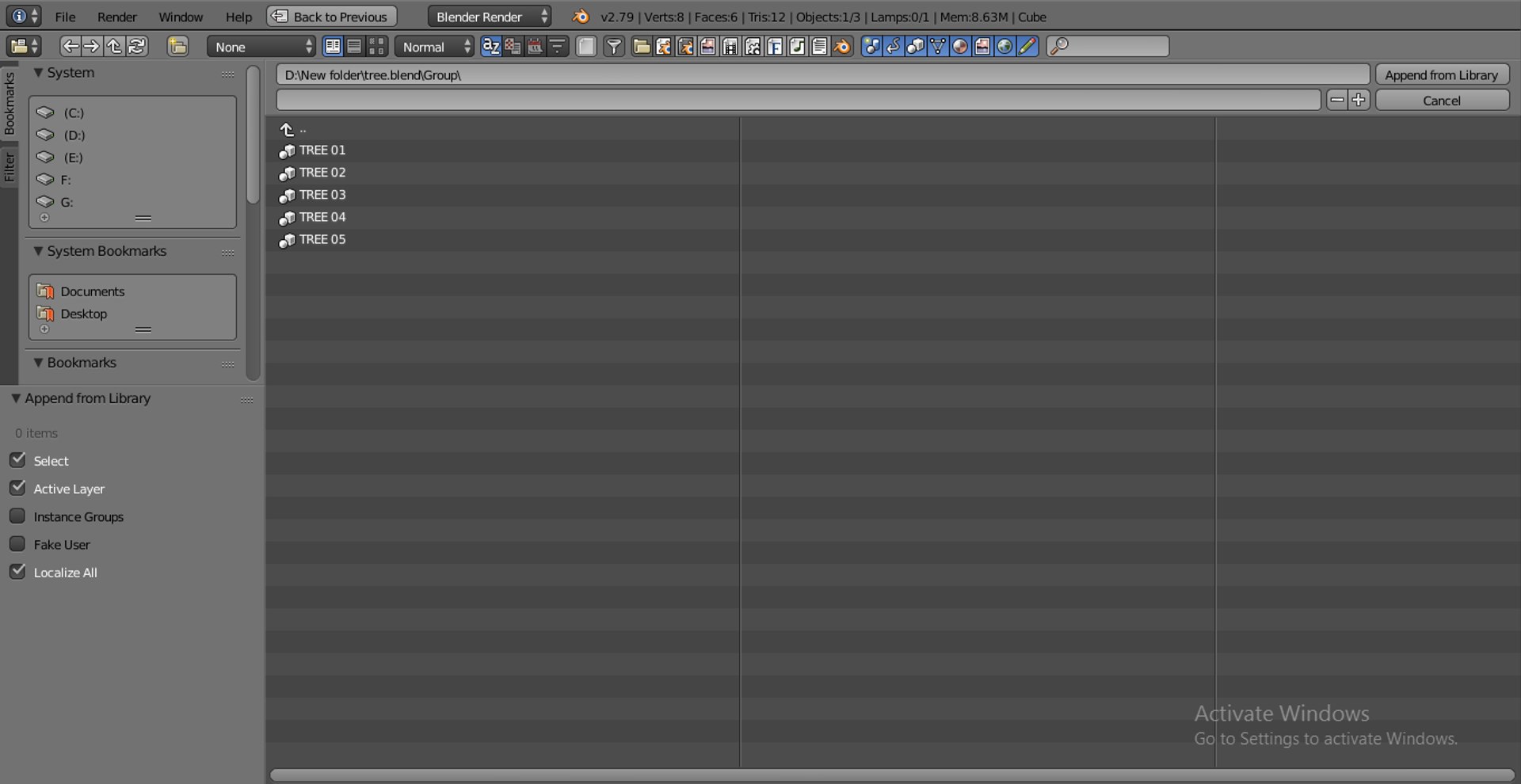
Task: Open the Window menu
Action: 181,17
